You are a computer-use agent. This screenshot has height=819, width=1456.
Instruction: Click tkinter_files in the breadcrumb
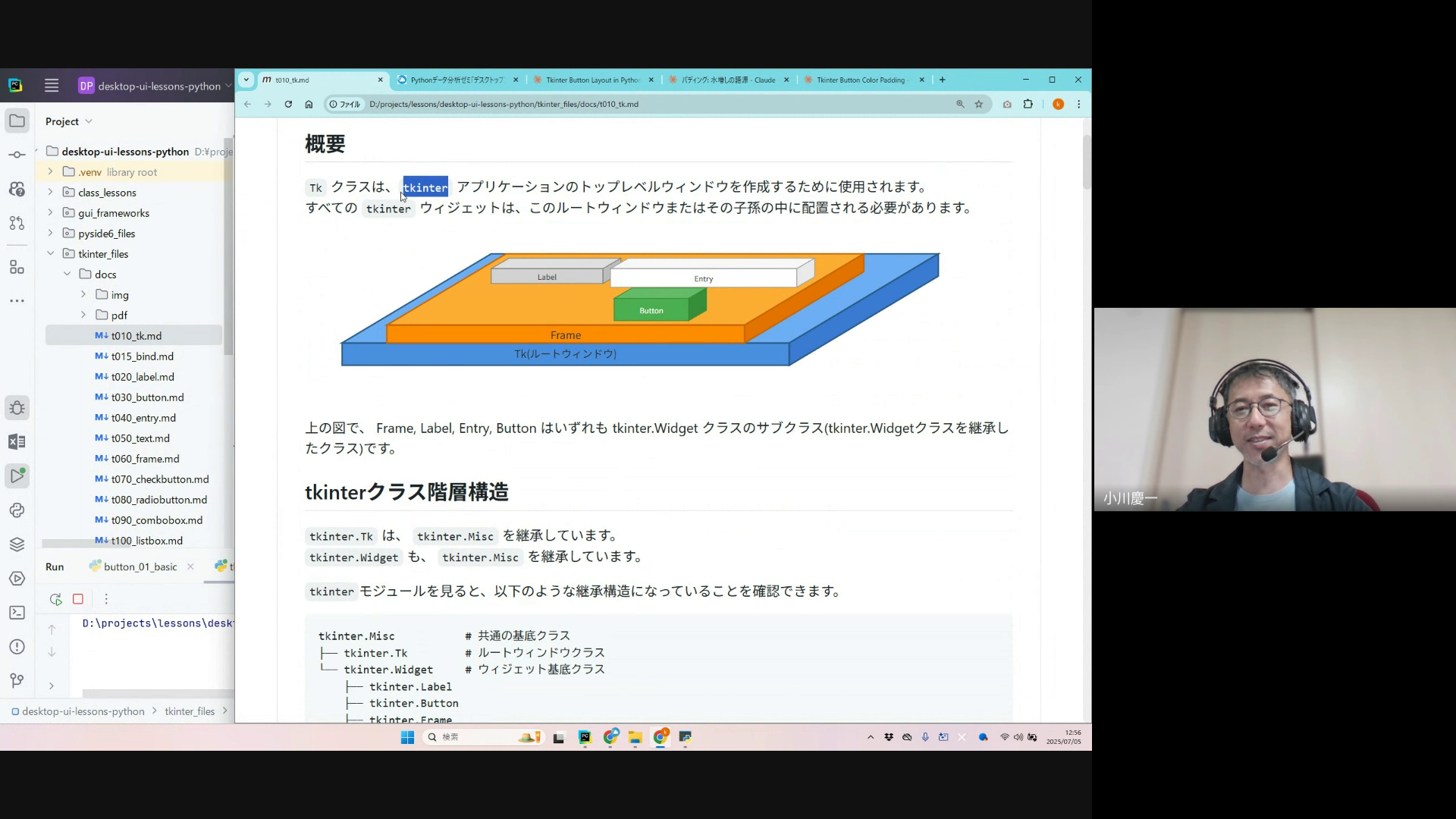pyautogui.click(x=190, y=711)
